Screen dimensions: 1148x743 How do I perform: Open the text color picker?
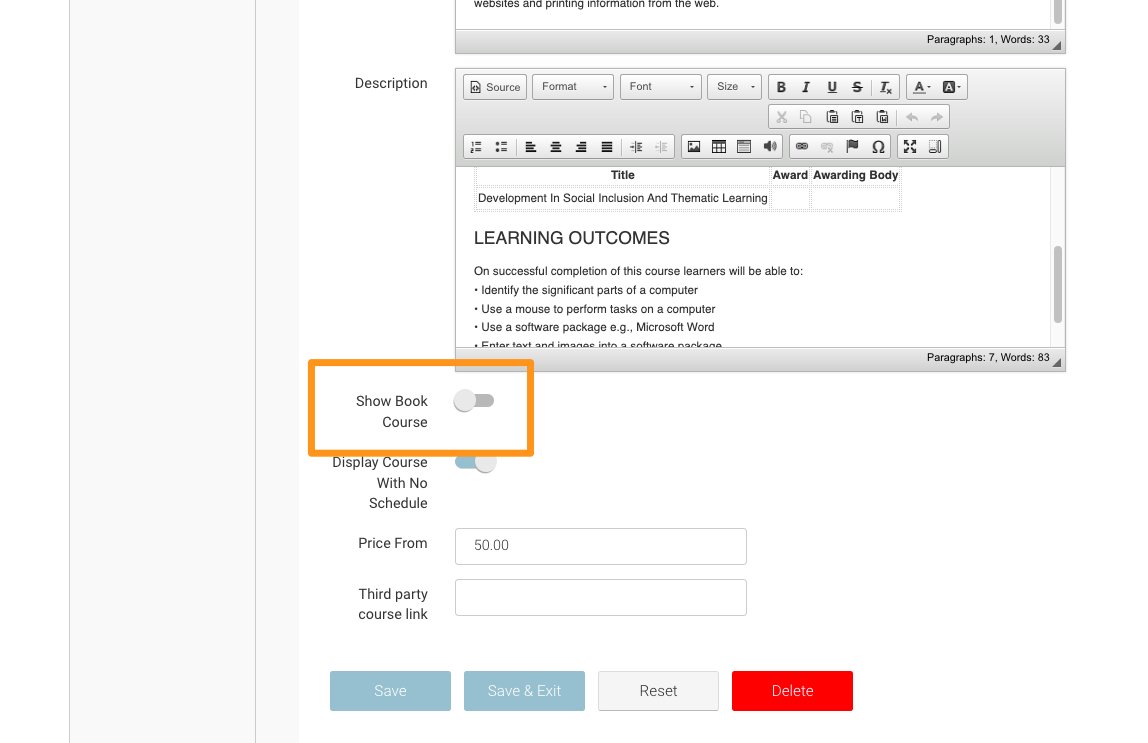[922, 87]
